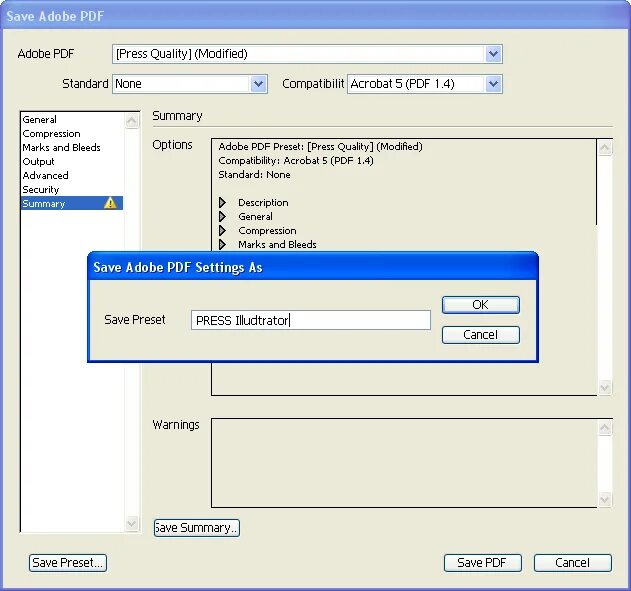Confirm preset name with OK button
631x591 pixels.
coord(480,305)
